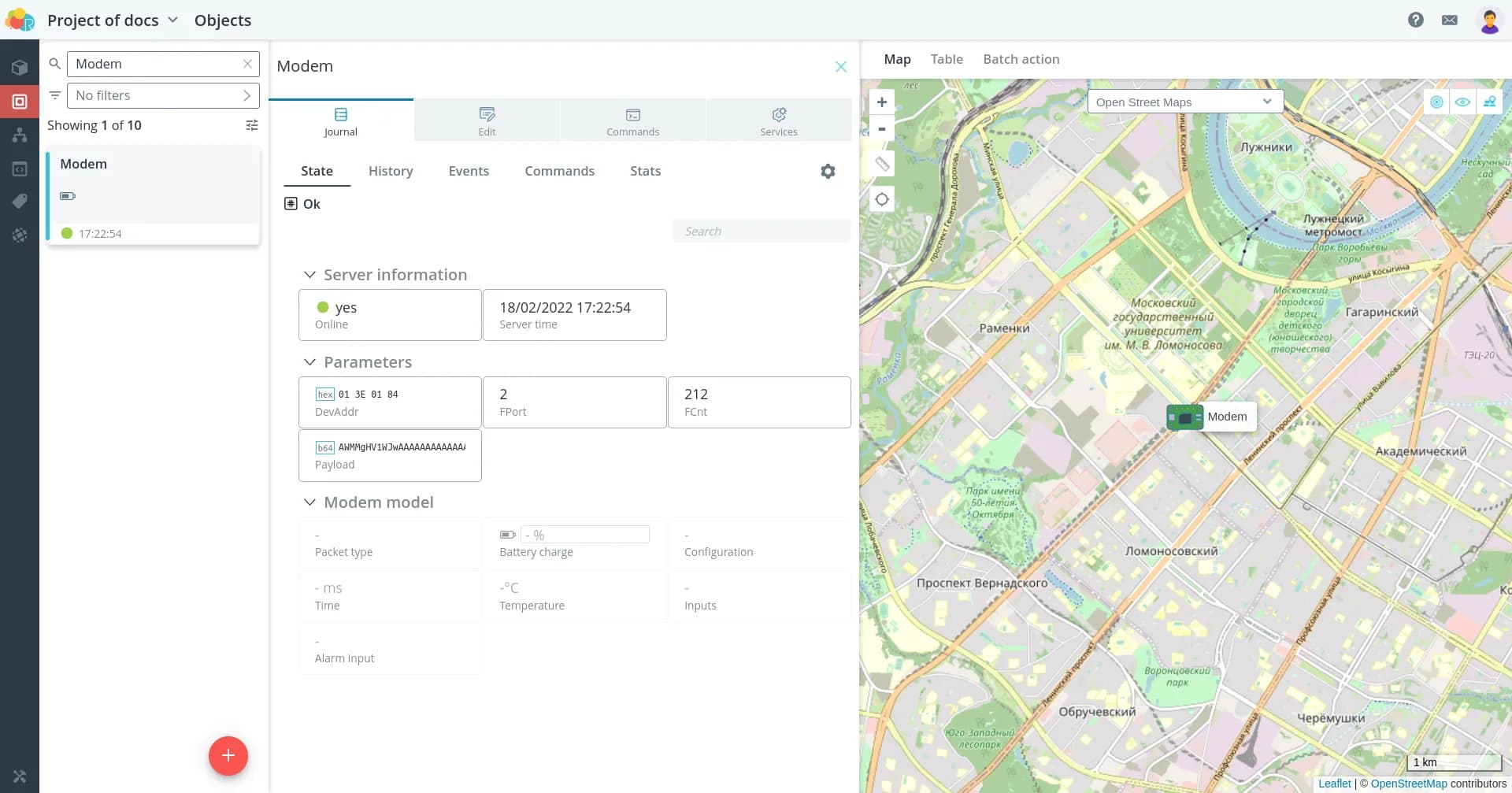The height and width of the screenshot is (793, 1512).
Task: Collapse the Server information section
Action: pyautogui.click(x=310, y=275)
